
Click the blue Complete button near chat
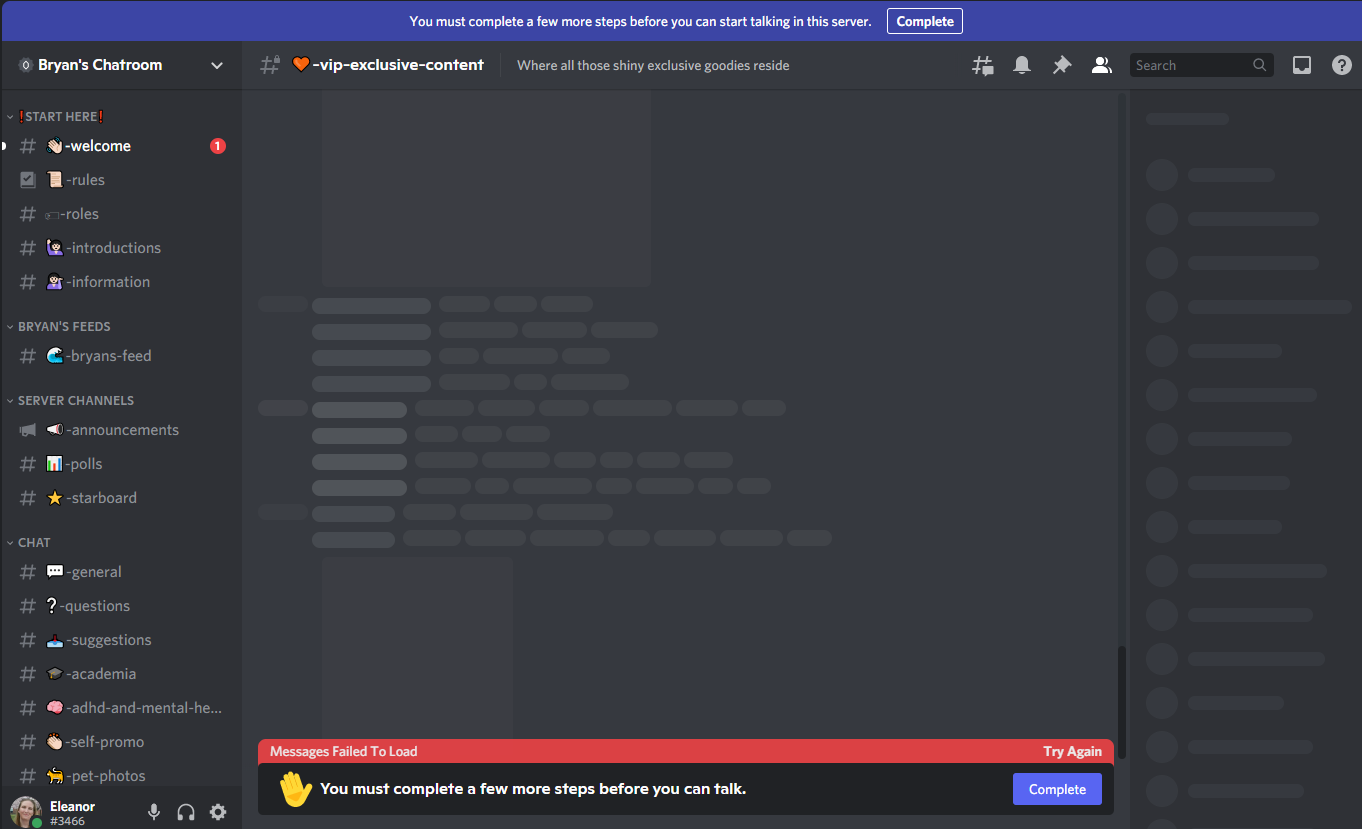[x=1057, y=789]
